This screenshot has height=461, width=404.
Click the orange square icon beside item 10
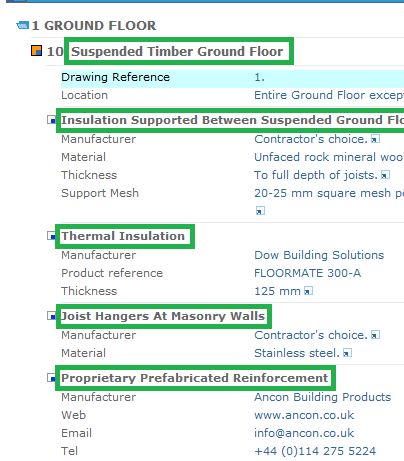click(36, 51)
